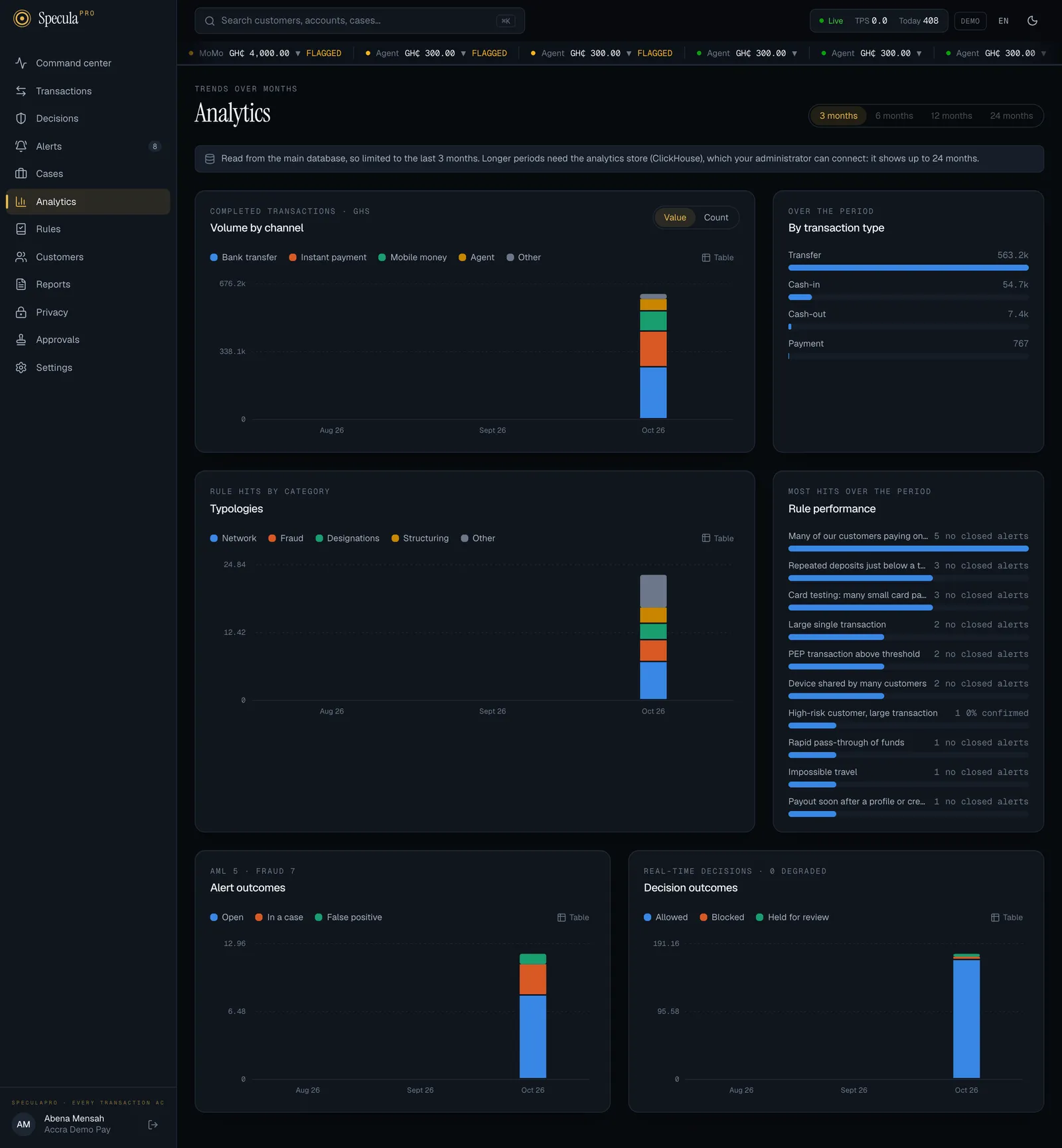Toggle the Held for review legend item
Image resolution: width=1062 pixels, height=1148 pixels.
(793, 917)
